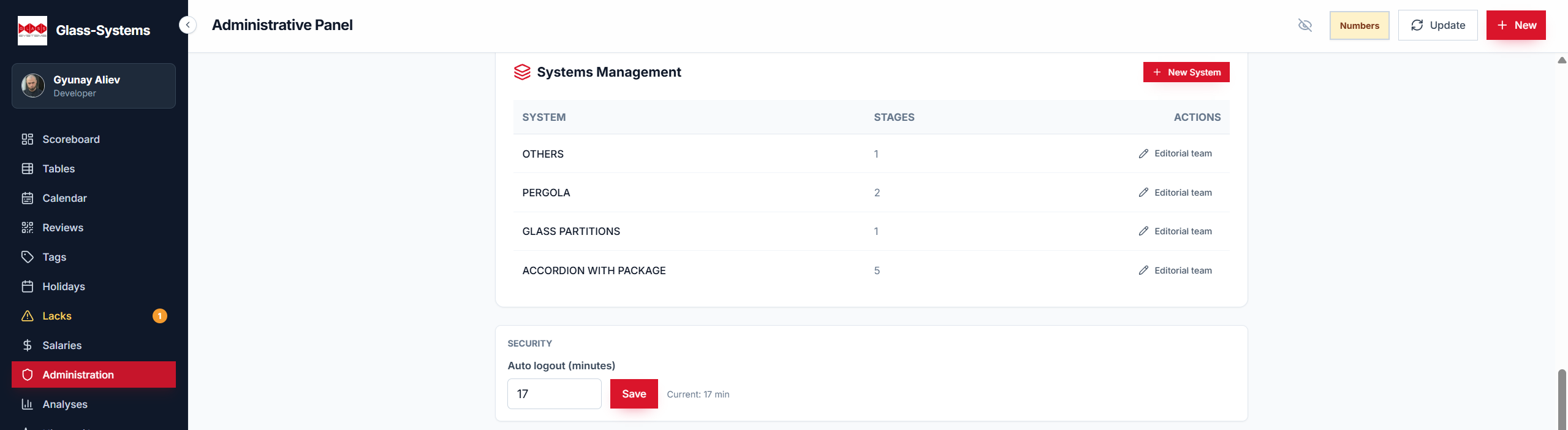Go to Tables in the sidebar
1568x430 pixels.
[x=94, y=169]
